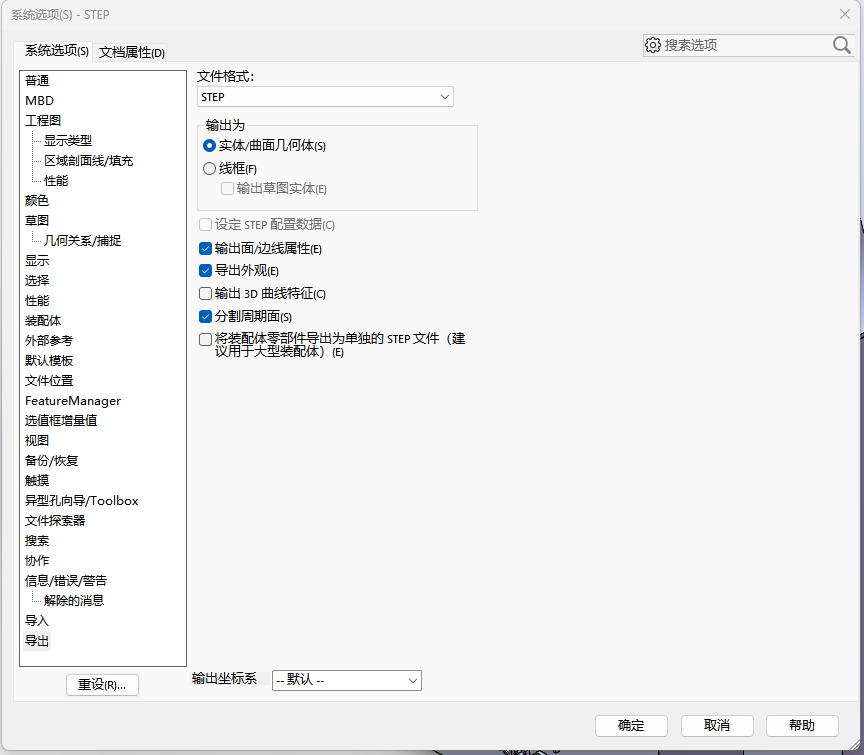Click the search magnifier icon
The height and width of the screenshot is (755, 864).
(x=841, y=45)
